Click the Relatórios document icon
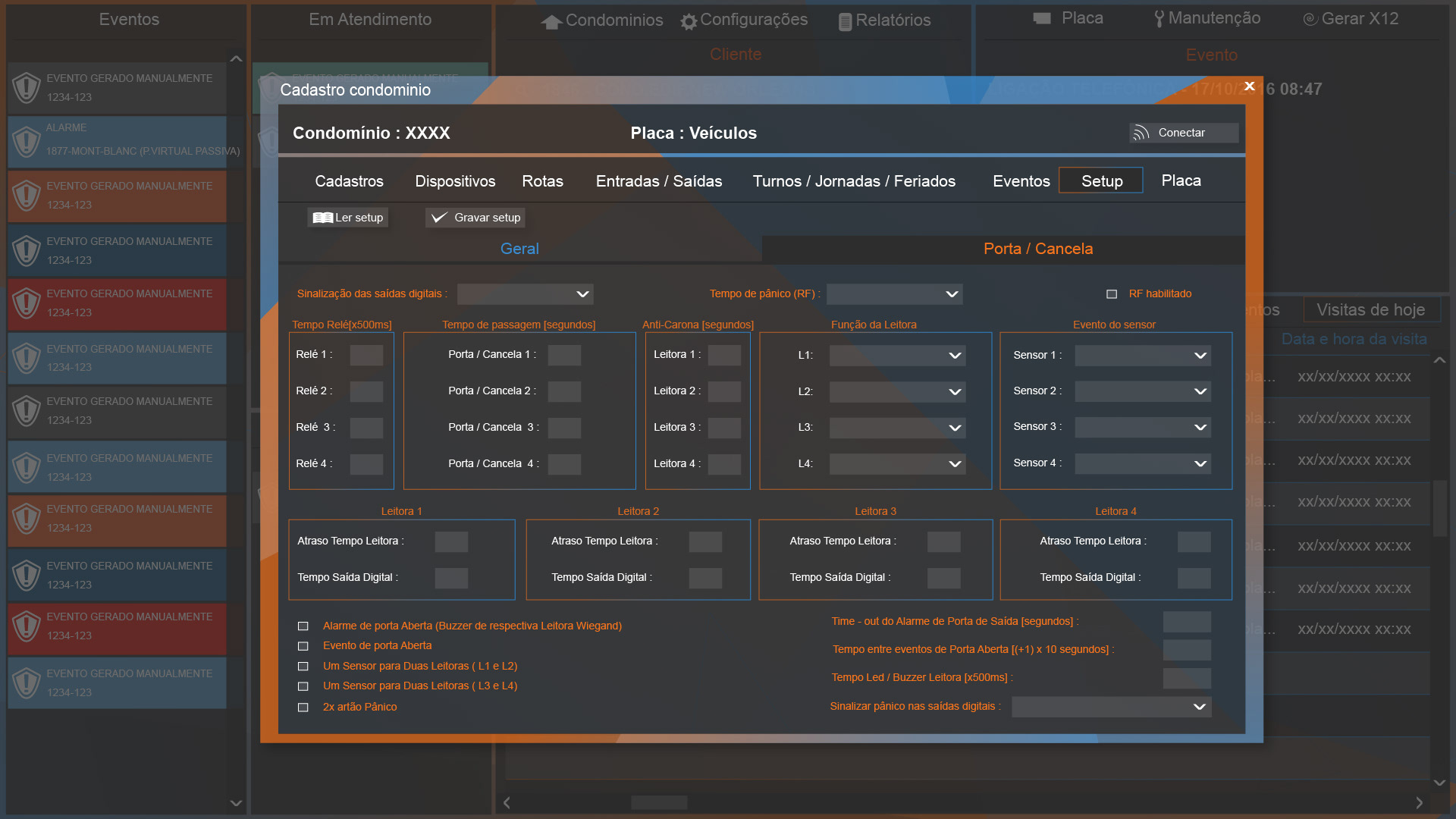The width and height of the screenshot is (1456, 819). (x=845, y=22)
